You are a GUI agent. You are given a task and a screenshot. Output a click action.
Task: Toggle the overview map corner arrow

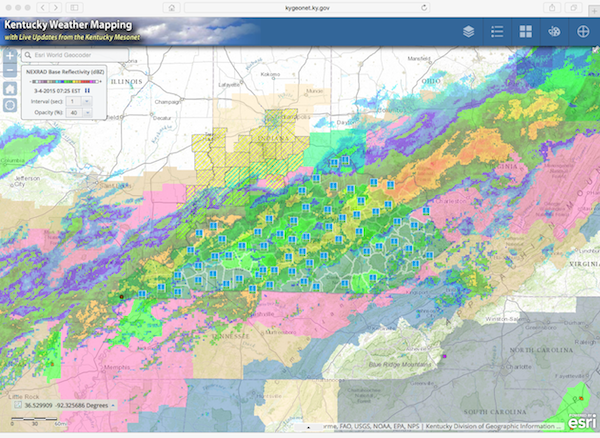(x=596, y=49)
